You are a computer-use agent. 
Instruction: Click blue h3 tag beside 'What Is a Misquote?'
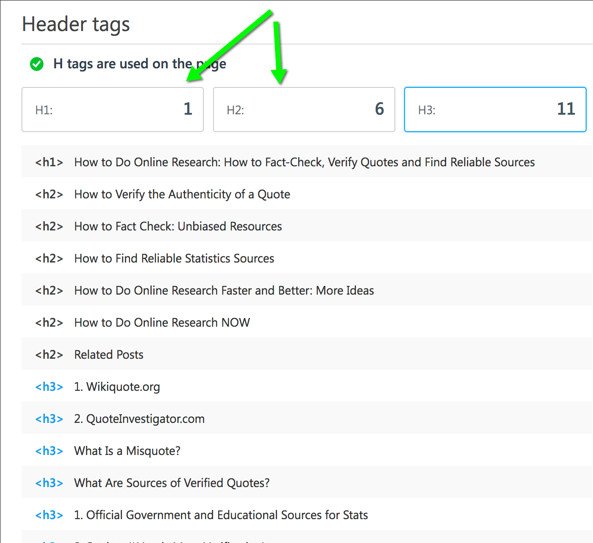click(49, 451)
